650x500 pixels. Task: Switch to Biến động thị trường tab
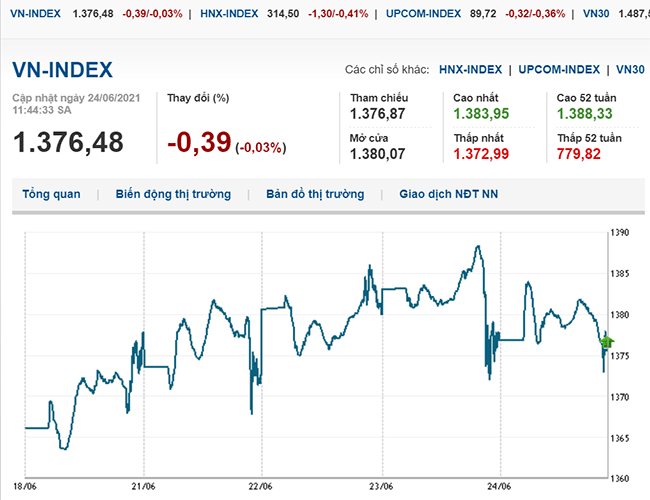click(173, 194)
